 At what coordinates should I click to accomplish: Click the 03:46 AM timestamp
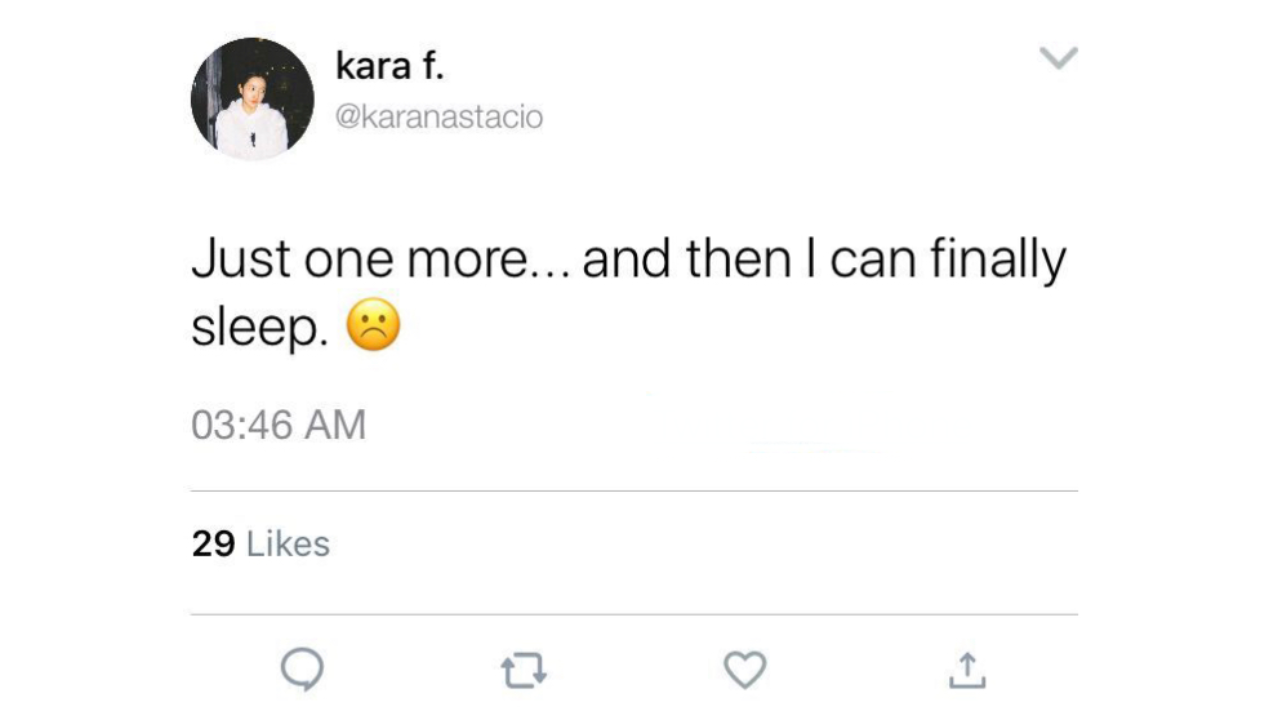pyautogui.click(x=278, y=425)
